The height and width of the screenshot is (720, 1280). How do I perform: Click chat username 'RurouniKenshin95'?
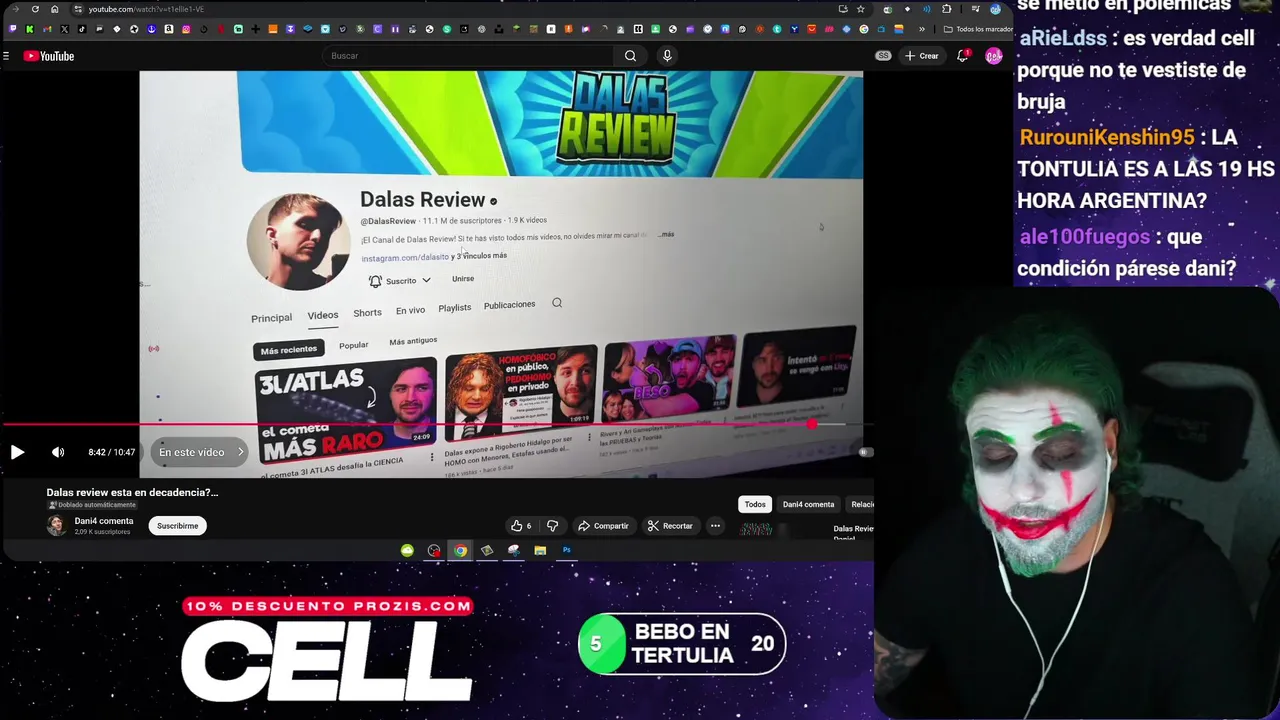pyautogui.click(x=1106, y=137)
